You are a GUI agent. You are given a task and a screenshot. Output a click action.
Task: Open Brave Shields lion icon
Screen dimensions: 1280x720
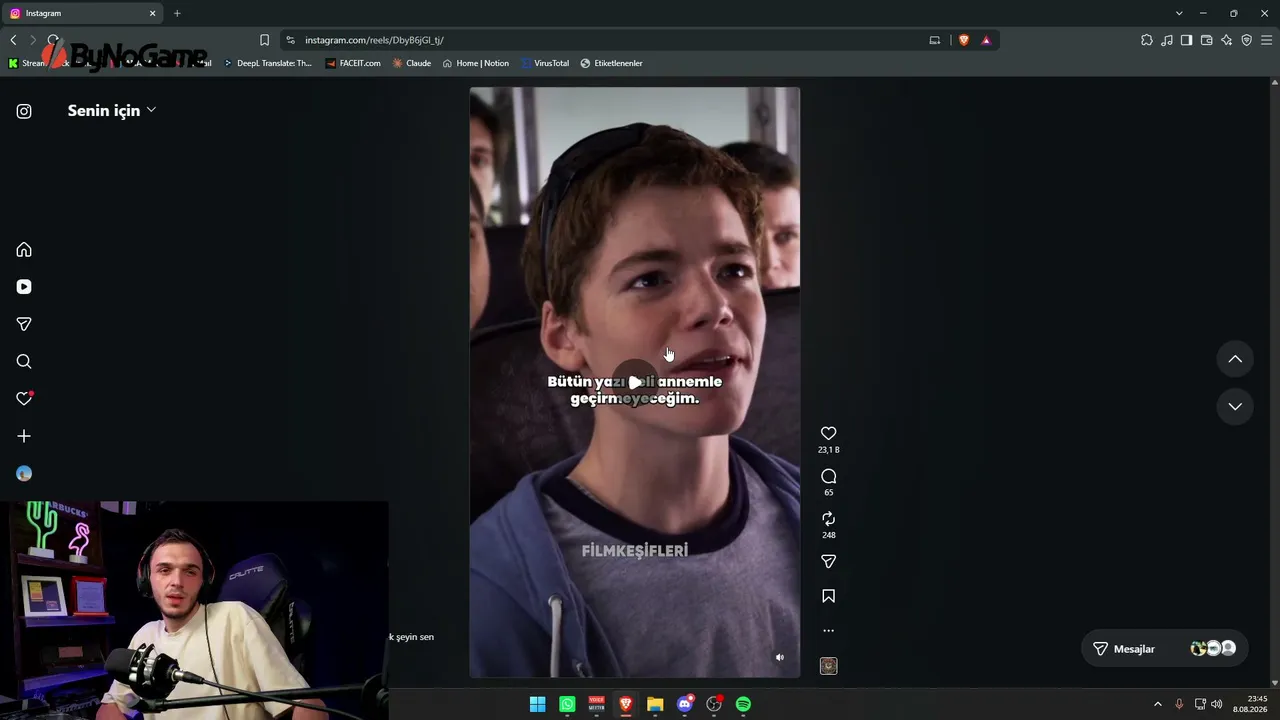tap(964, 40)
